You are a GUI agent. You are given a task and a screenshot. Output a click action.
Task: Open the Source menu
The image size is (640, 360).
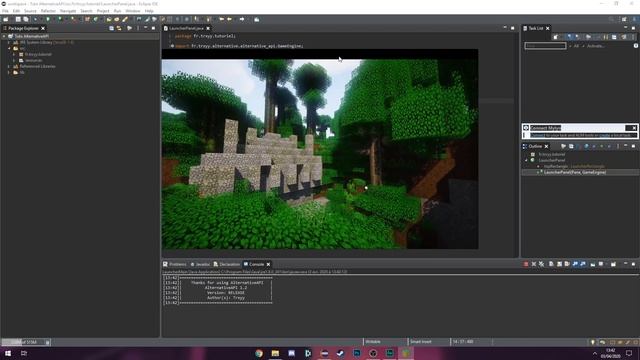(30, 11)
